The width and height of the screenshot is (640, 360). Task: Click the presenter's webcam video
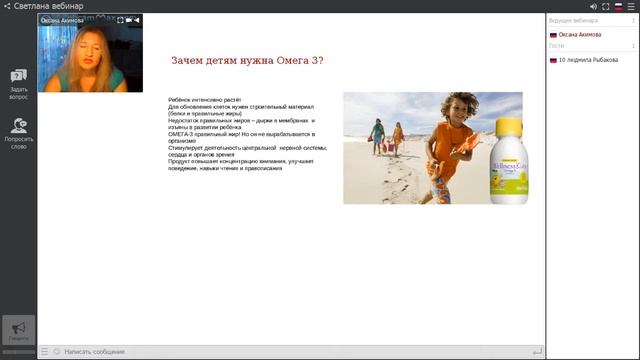(x=90, y=53)
